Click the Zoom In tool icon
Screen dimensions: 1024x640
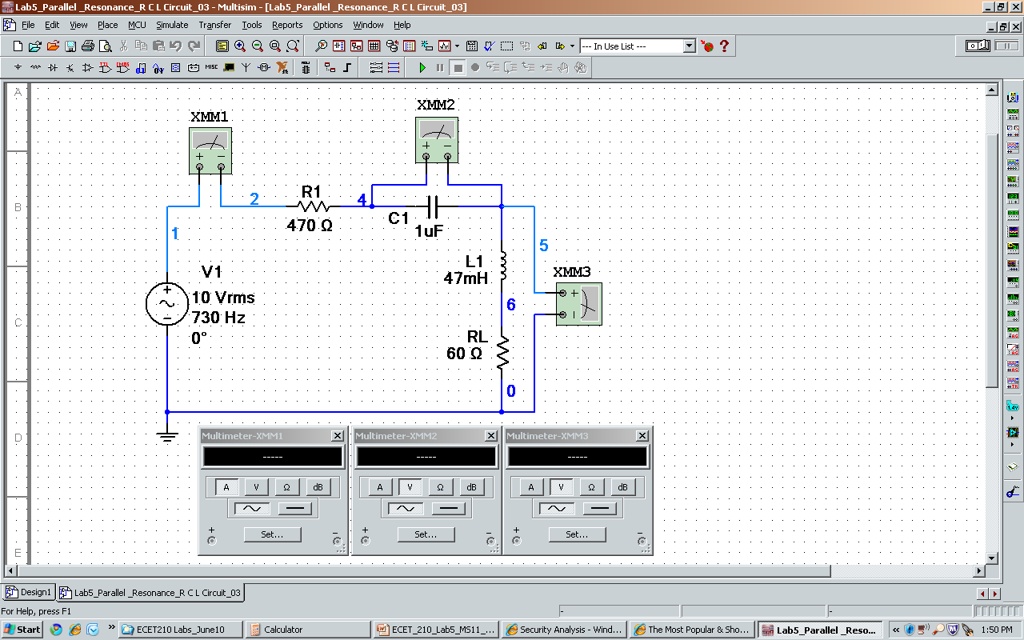240,45
